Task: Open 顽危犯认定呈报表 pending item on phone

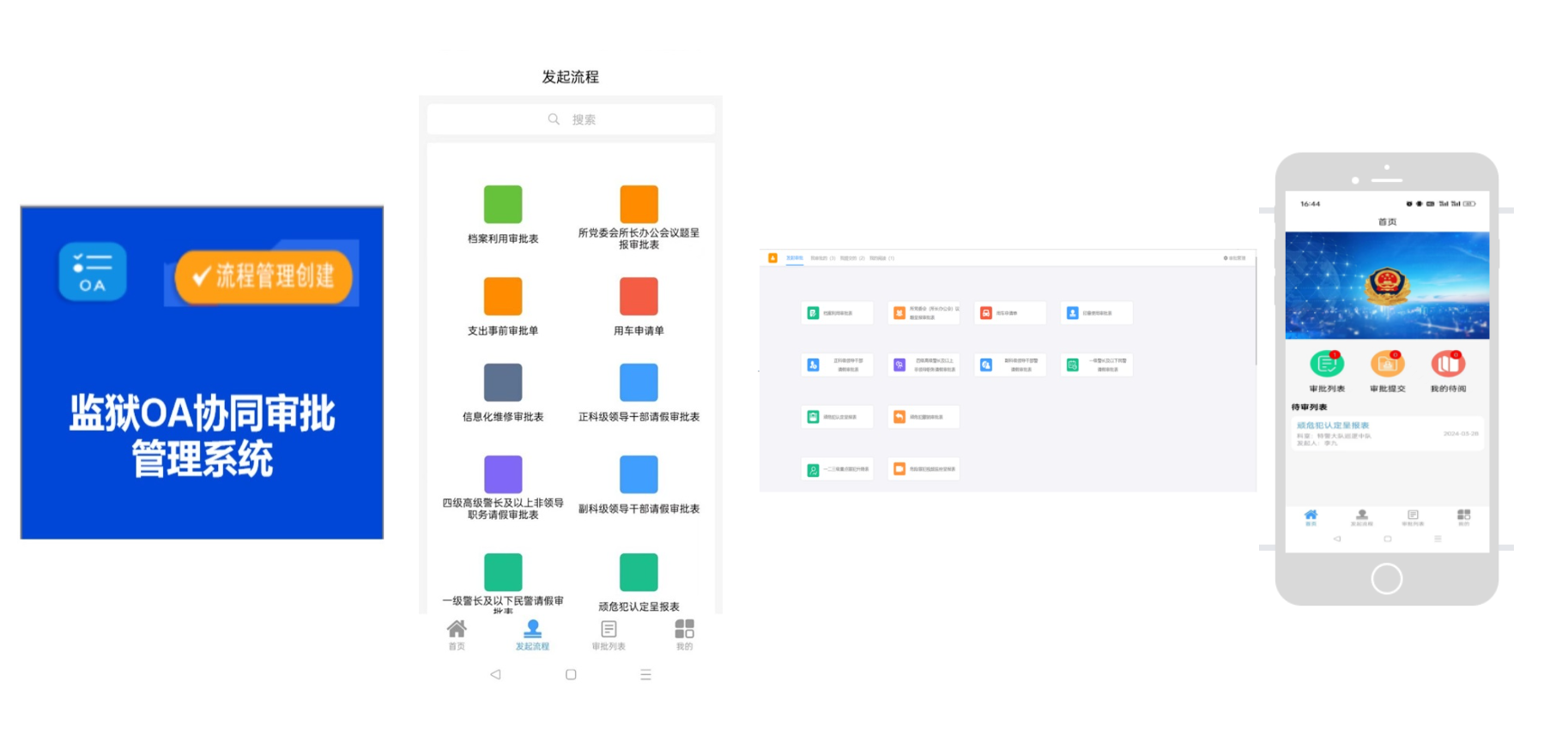Action: click(1387, 433)
